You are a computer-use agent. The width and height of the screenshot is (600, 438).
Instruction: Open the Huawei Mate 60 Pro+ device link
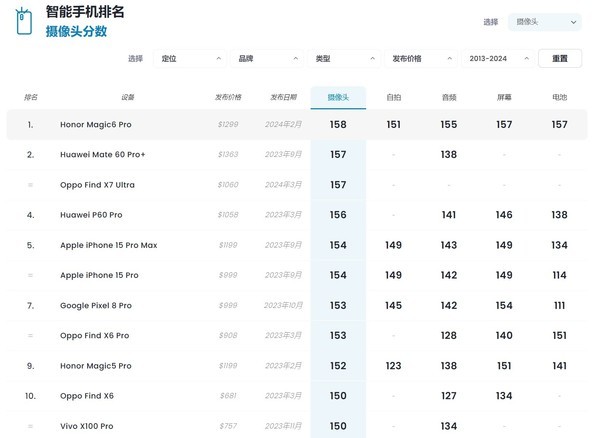[x=103, y=155]
